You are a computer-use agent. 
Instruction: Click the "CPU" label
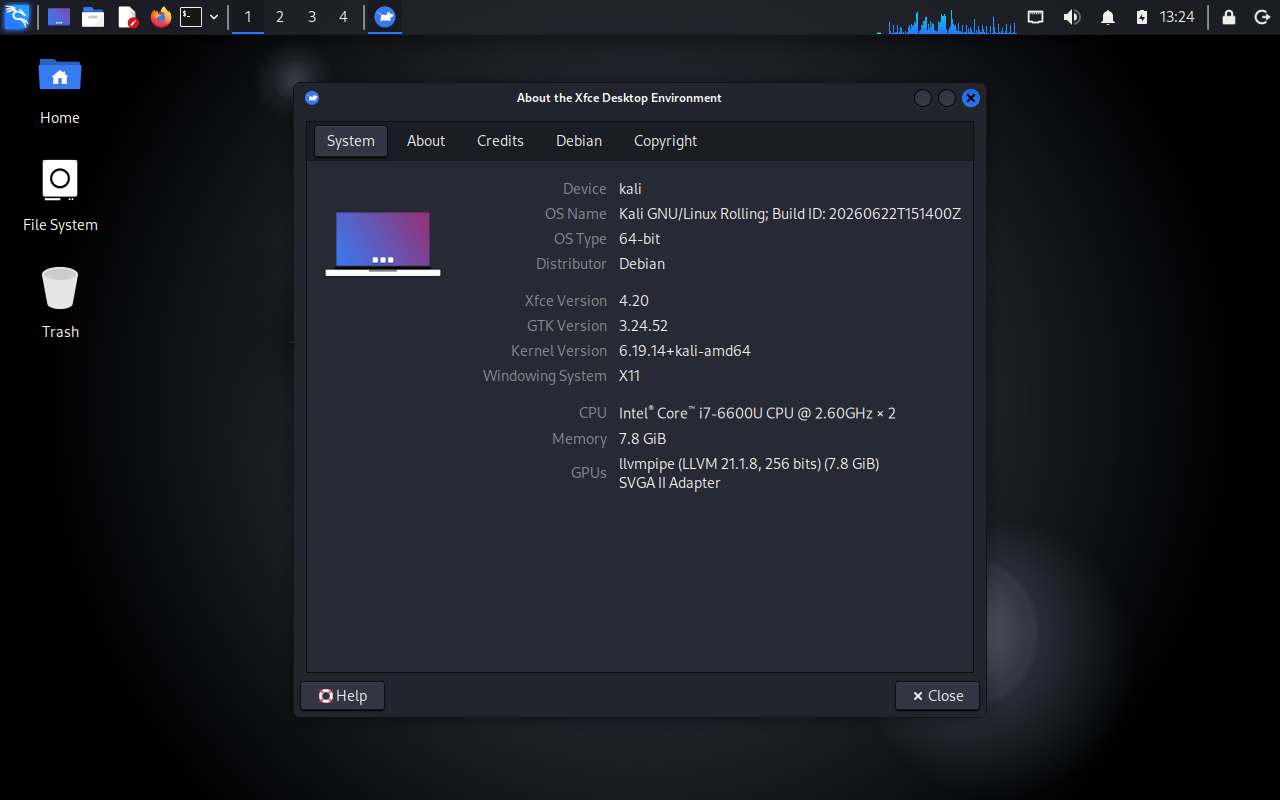[593, 413]
